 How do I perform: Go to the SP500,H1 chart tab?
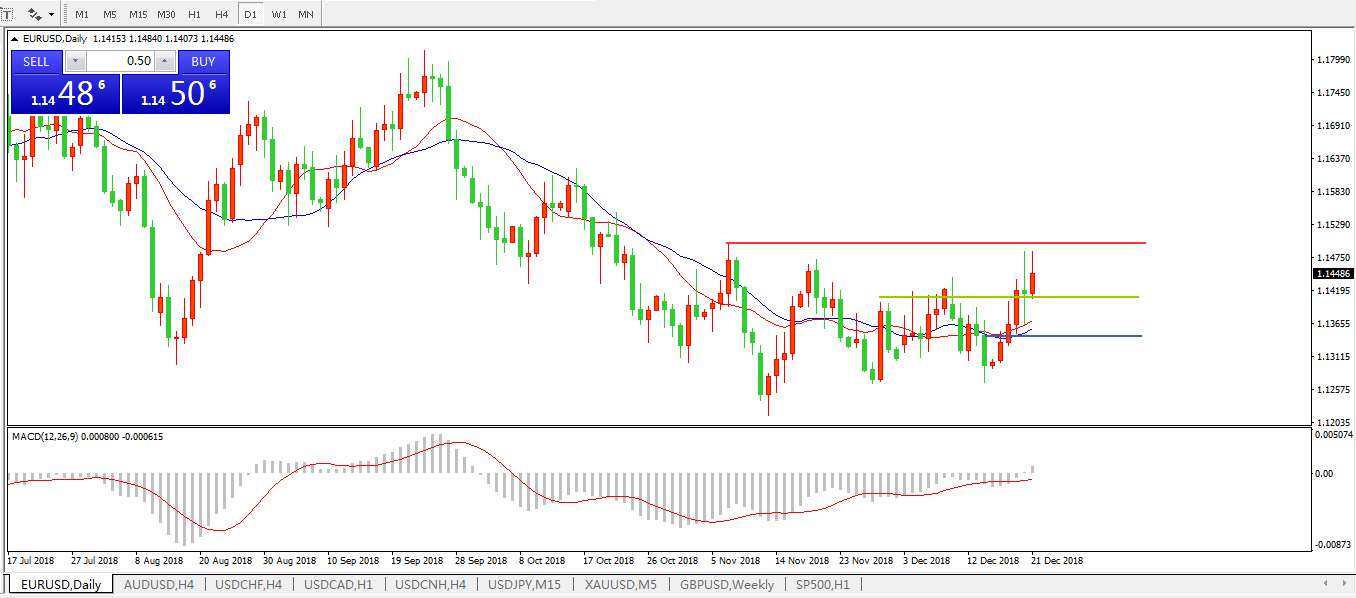tap(822, 584)
